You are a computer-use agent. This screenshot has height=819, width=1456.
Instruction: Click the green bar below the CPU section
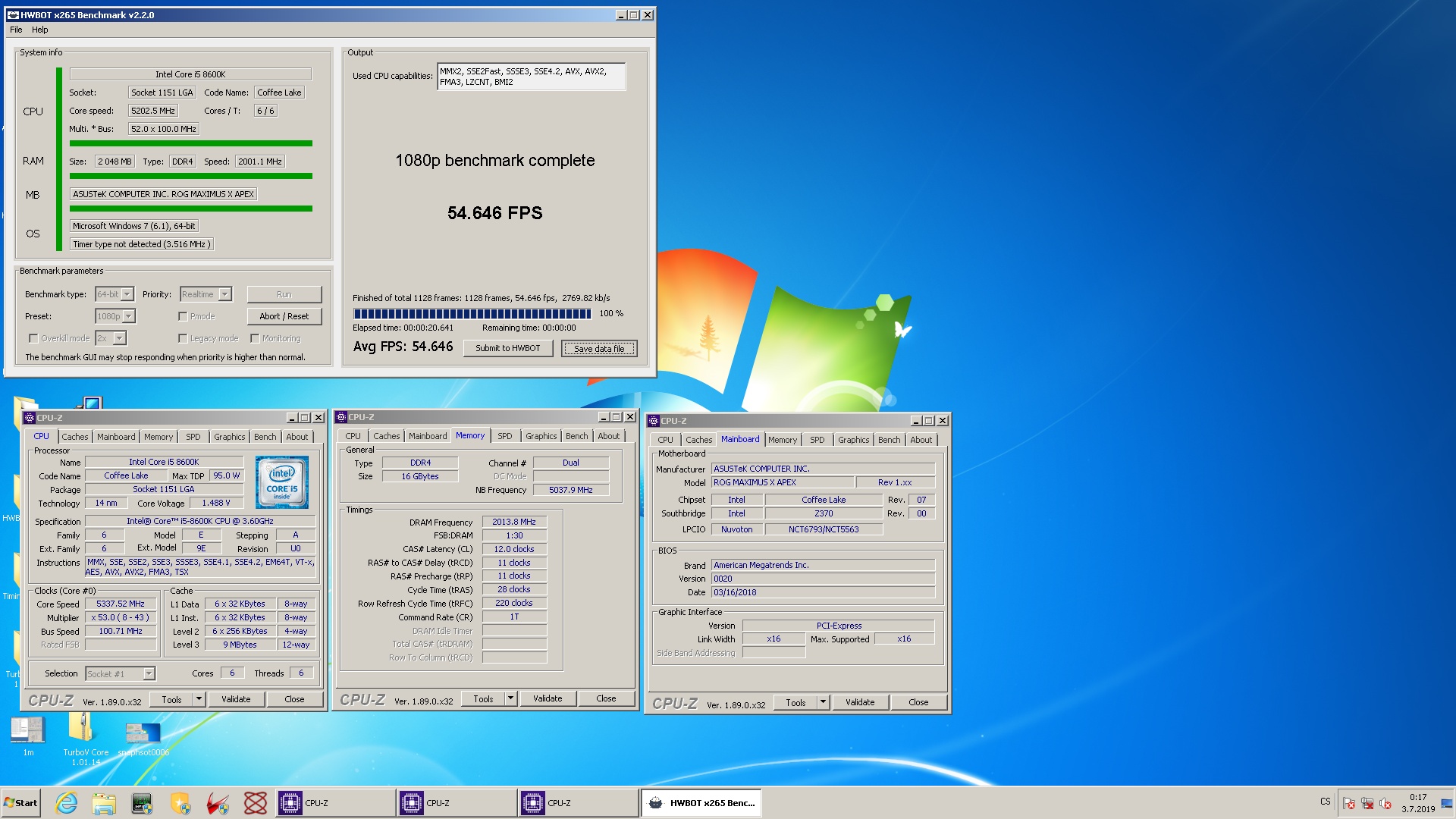191,143
